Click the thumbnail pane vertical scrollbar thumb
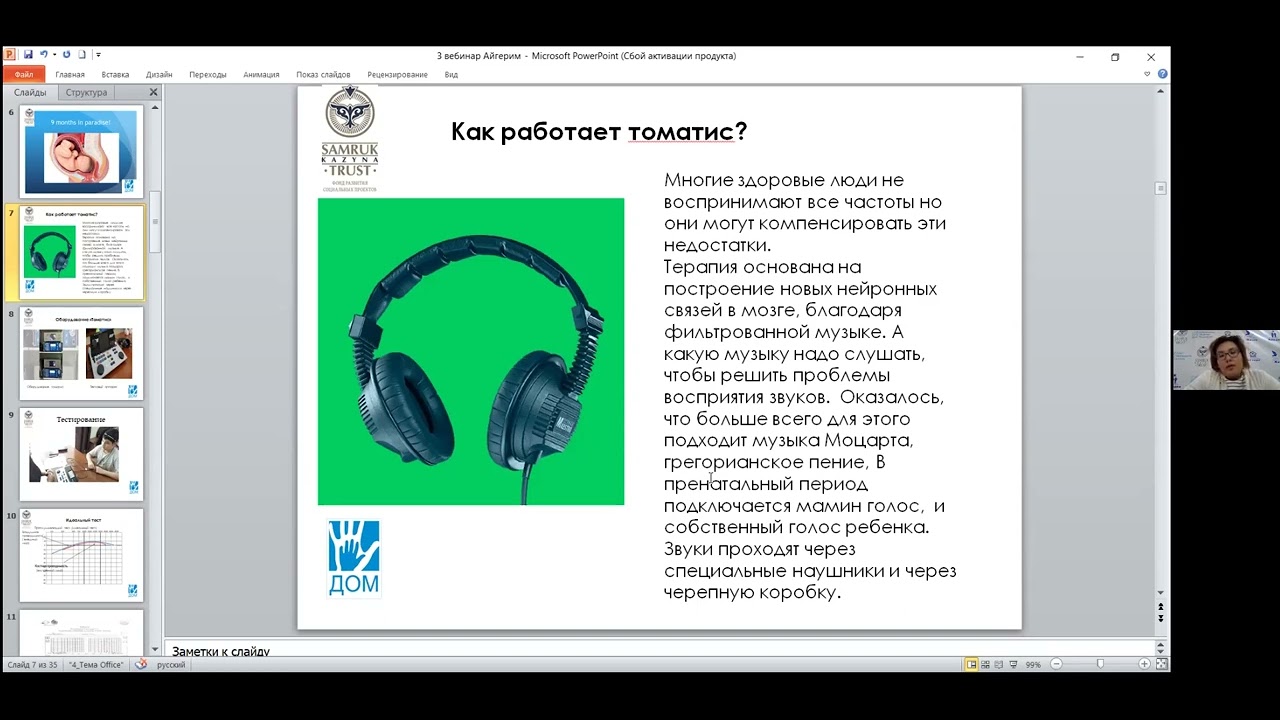Viewport: 1280px width, 720px height. [155, 222]
